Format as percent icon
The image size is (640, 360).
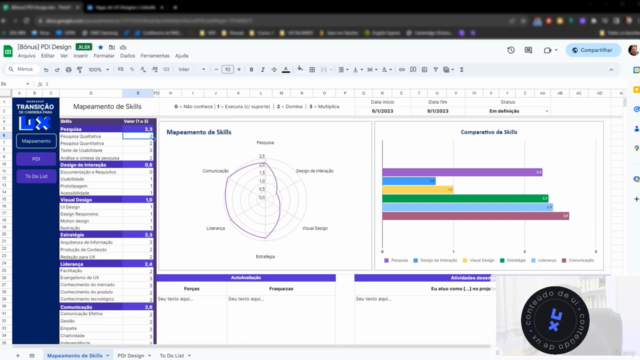pyautogui.click(x=132, y=70)
